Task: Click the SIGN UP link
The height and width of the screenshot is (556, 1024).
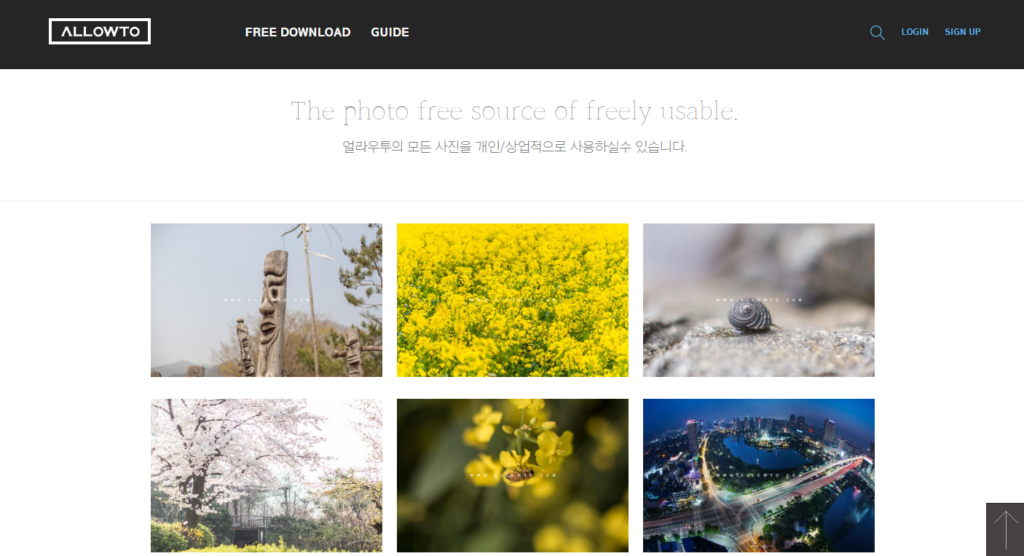Action: (x=963, y=31)
